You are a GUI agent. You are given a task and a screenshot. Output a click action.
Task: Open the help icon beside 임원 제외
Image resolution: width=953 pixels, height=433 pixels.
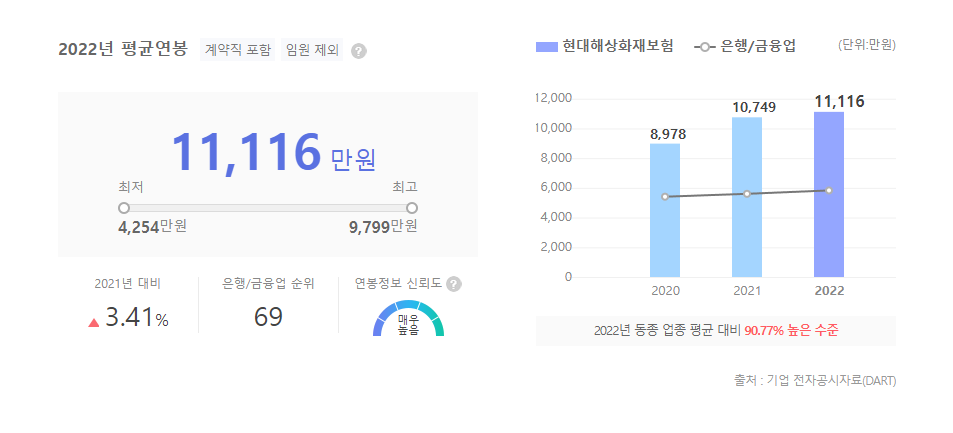(359, 51)
